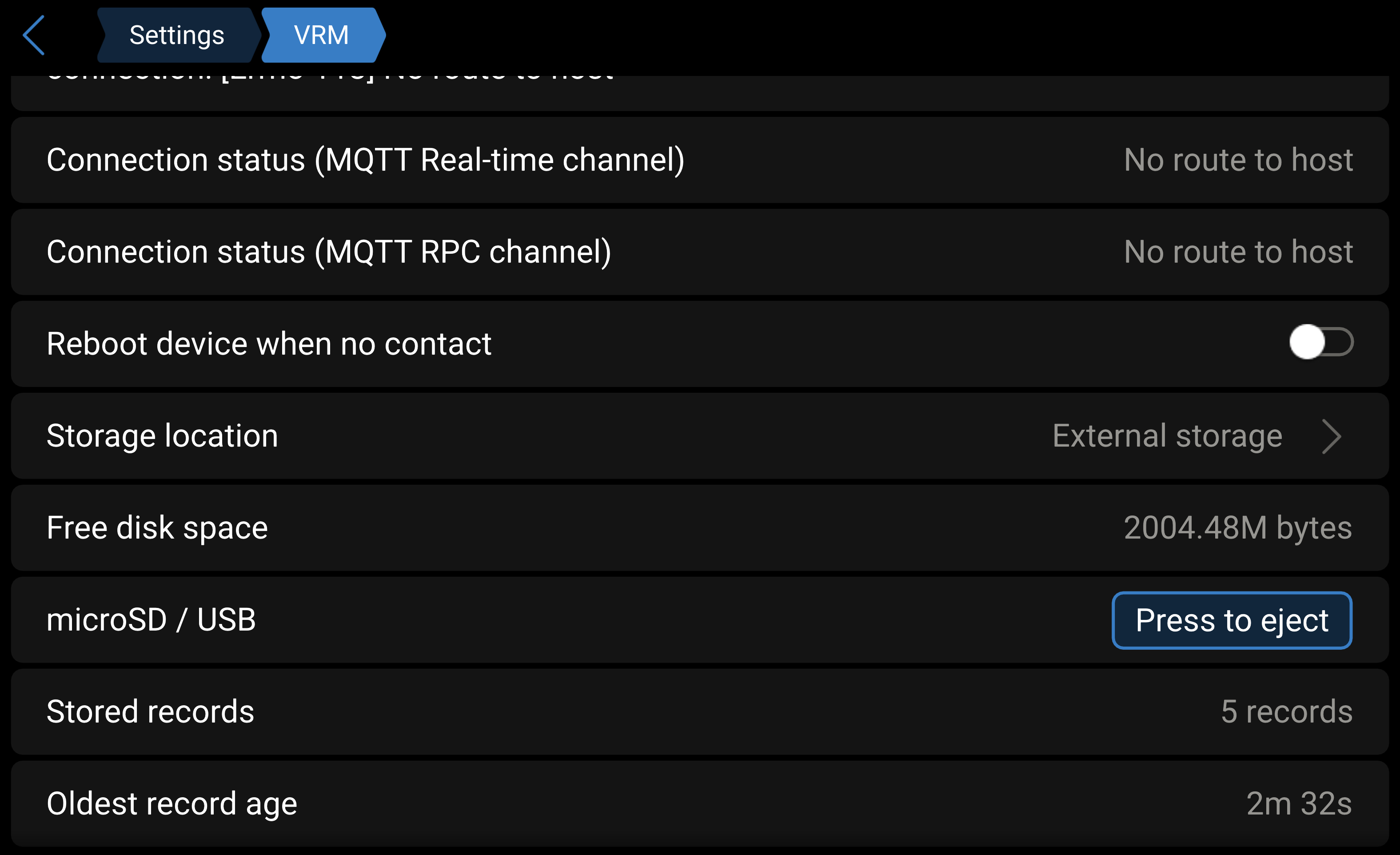
Task: Select the Oldest record age label
Action: (x=172, y=804)
